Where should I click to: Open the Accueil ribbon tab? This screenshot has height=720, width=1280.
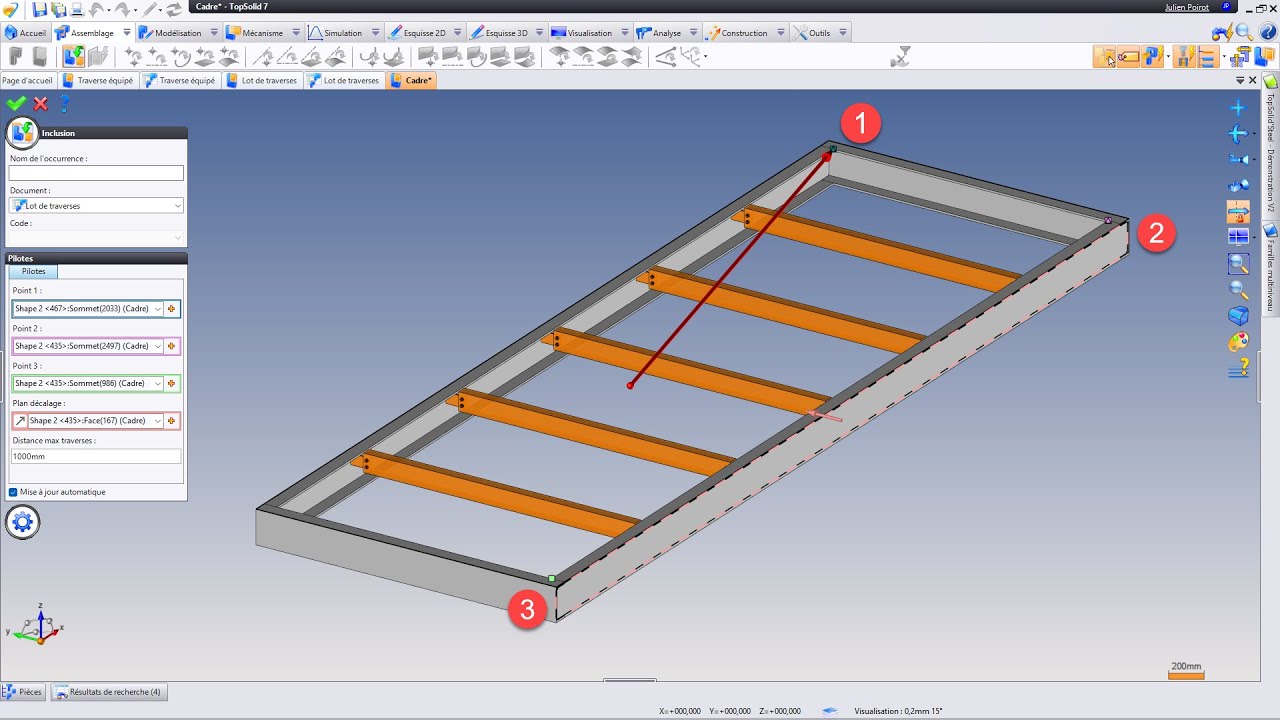tap(26, 32)
